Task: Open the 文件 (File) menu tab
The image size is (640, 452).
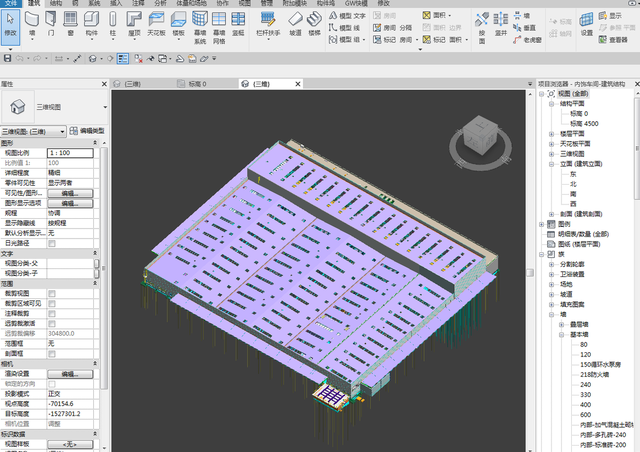Action: [x=11, y=3]
